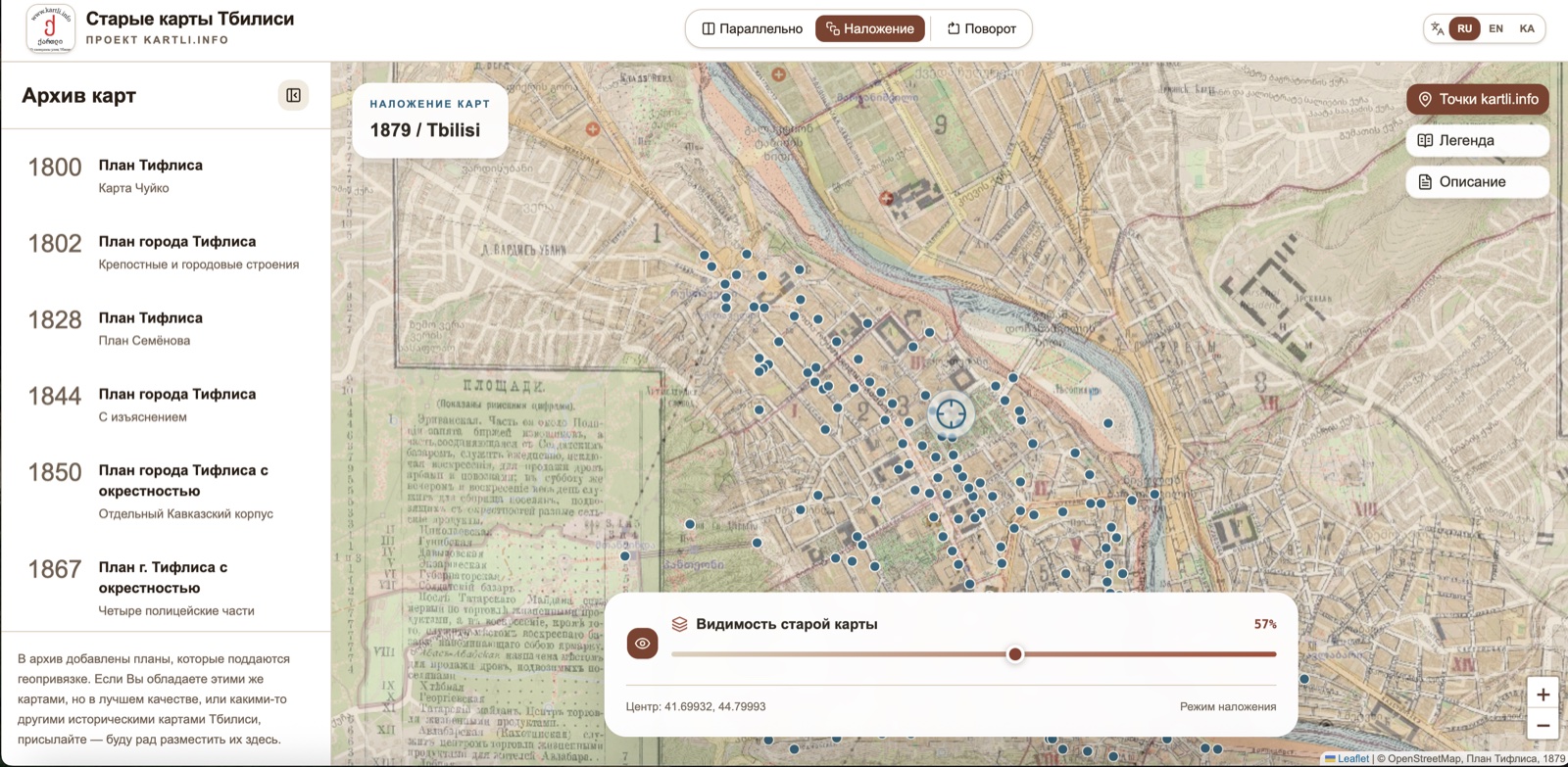Open 1800 План Тифлиса map
The image size is (1568, 767).
pos(166,175)
